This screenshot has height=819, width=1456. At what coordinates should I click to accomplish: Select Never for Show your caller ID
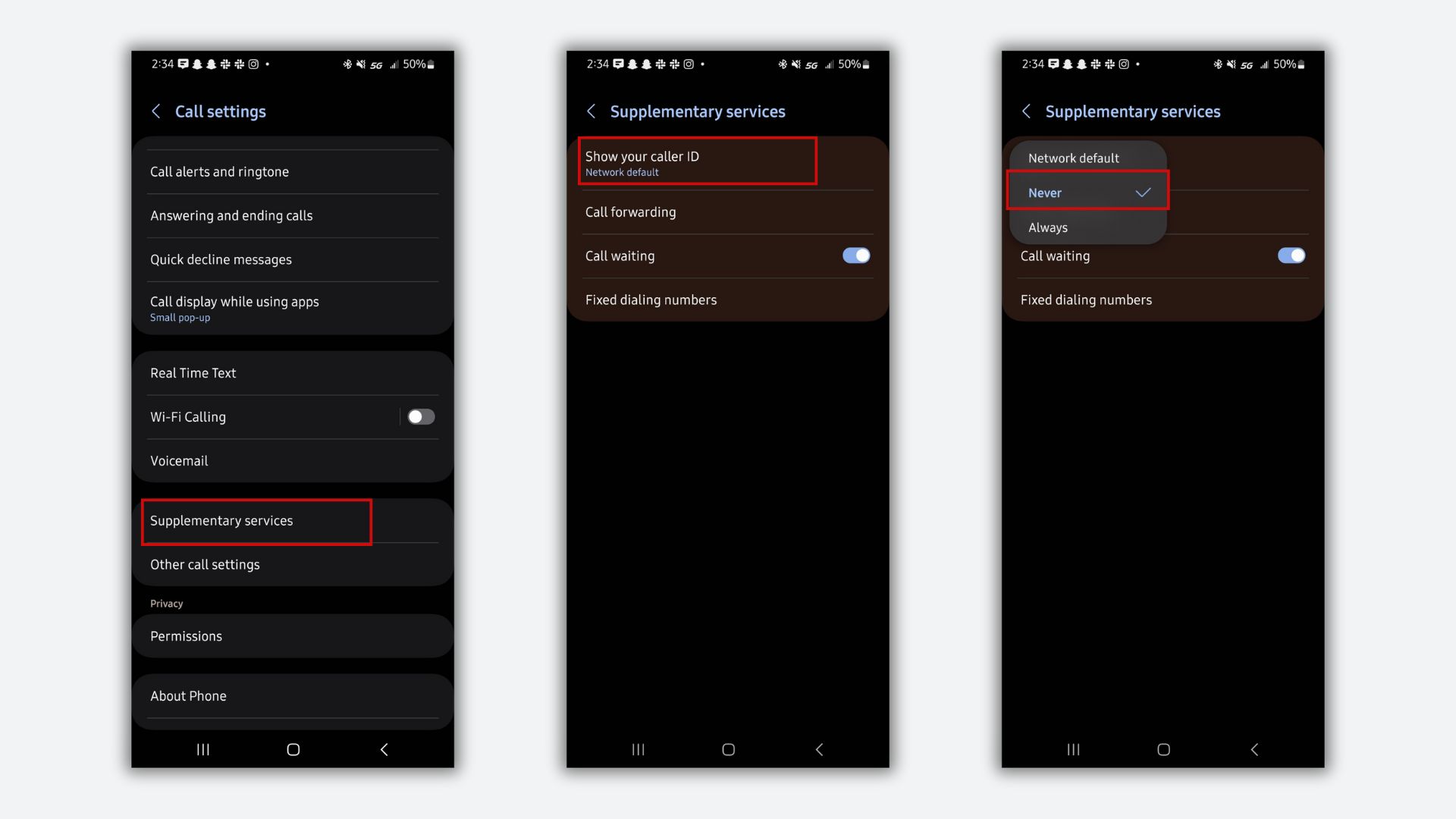[x=1086, y=192]
